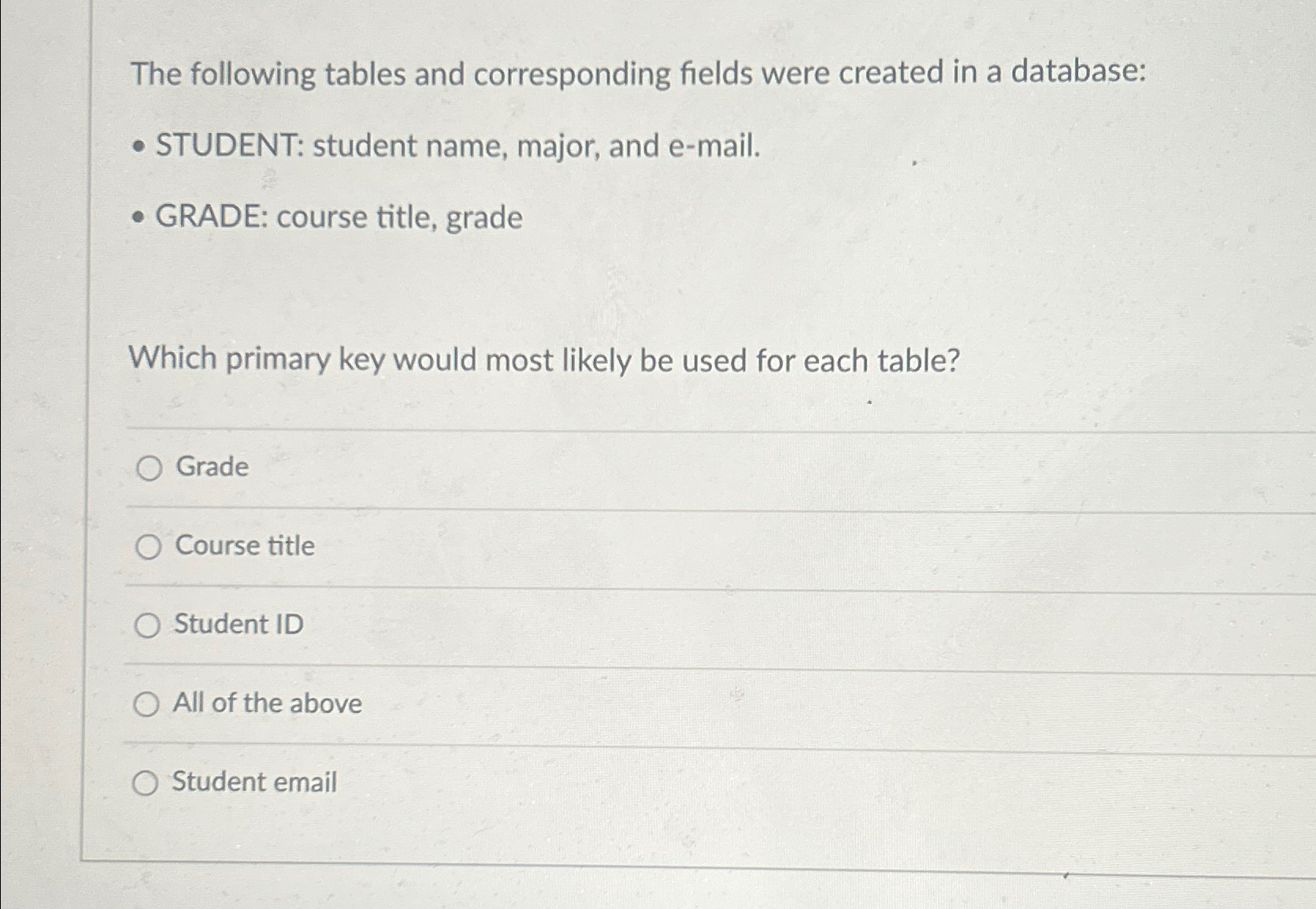Select the Student email radio button
Image resolution: width=1316 pixels, height=909 pixels.
point(148,783)
